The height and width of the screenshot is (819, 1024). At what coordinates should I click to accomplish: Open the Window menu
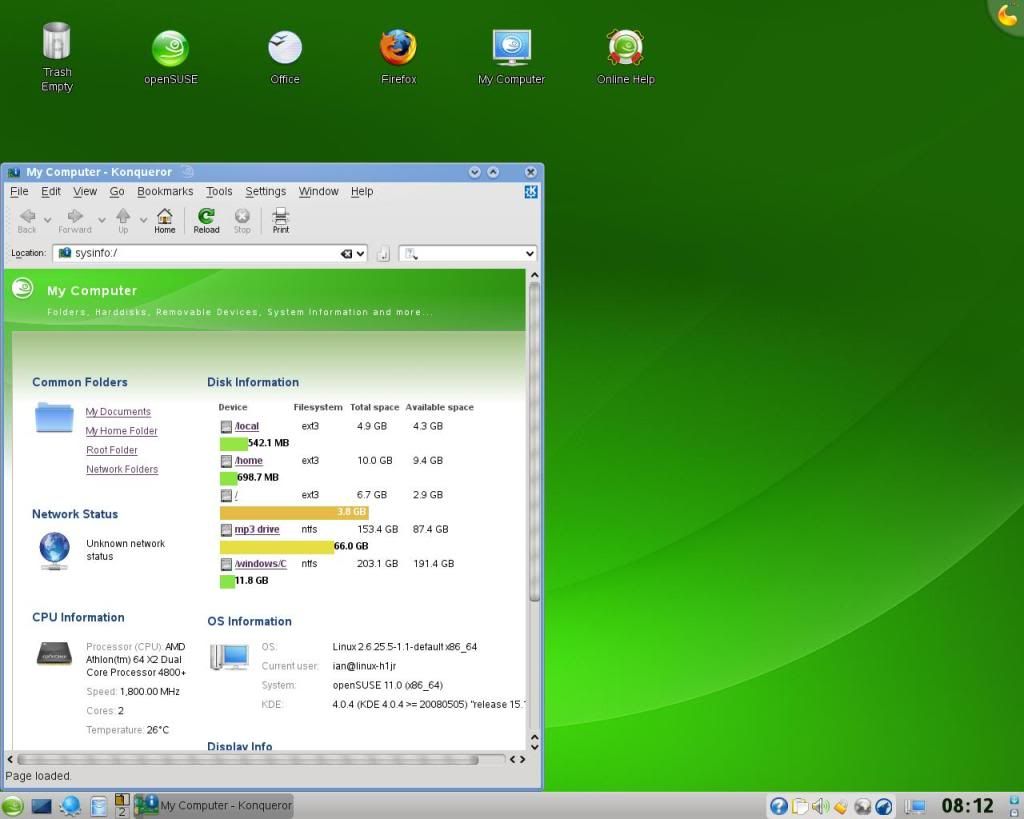319,191
